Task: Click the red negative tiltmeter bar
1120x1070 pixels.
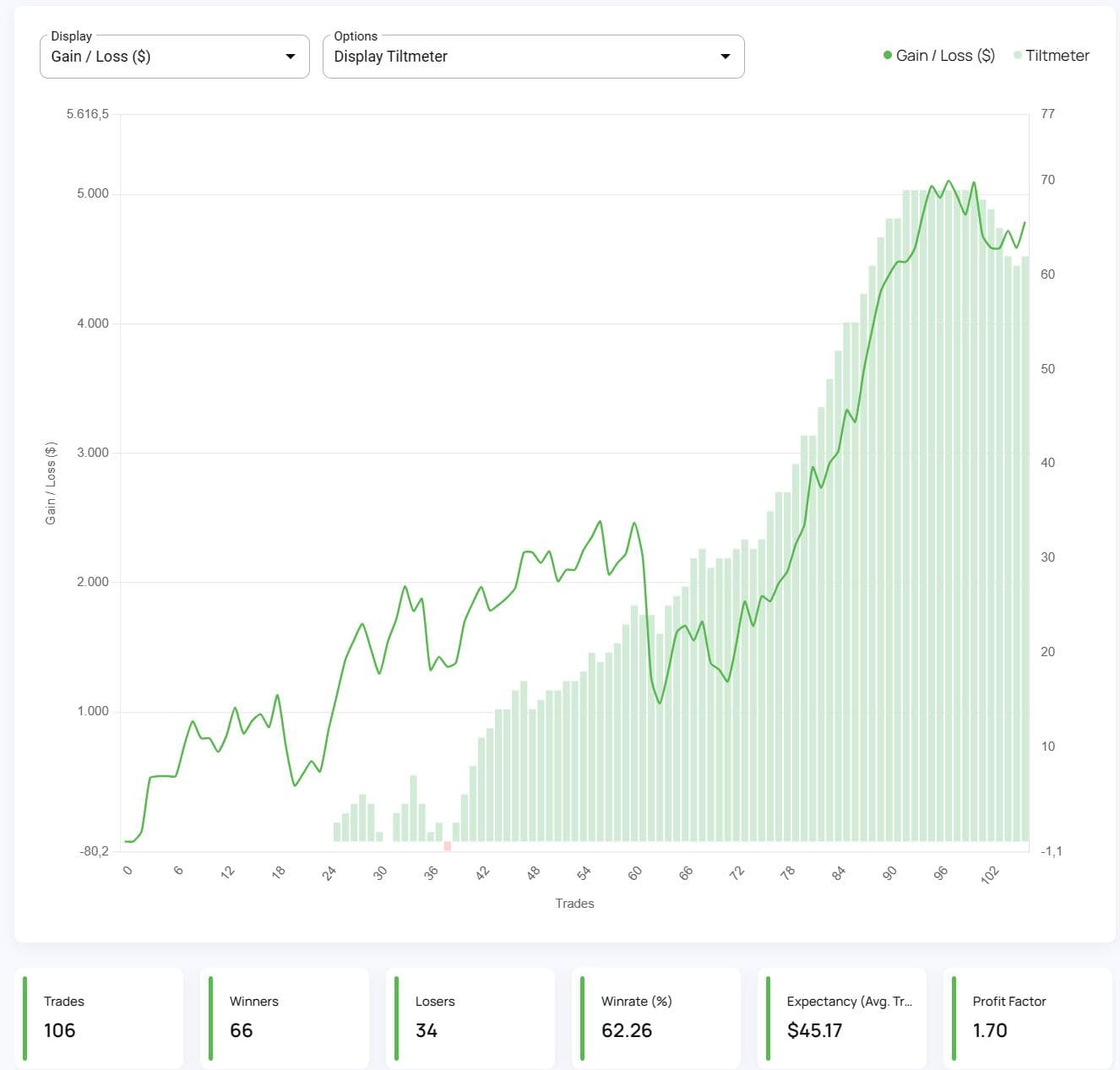Action: coord(447,845)
